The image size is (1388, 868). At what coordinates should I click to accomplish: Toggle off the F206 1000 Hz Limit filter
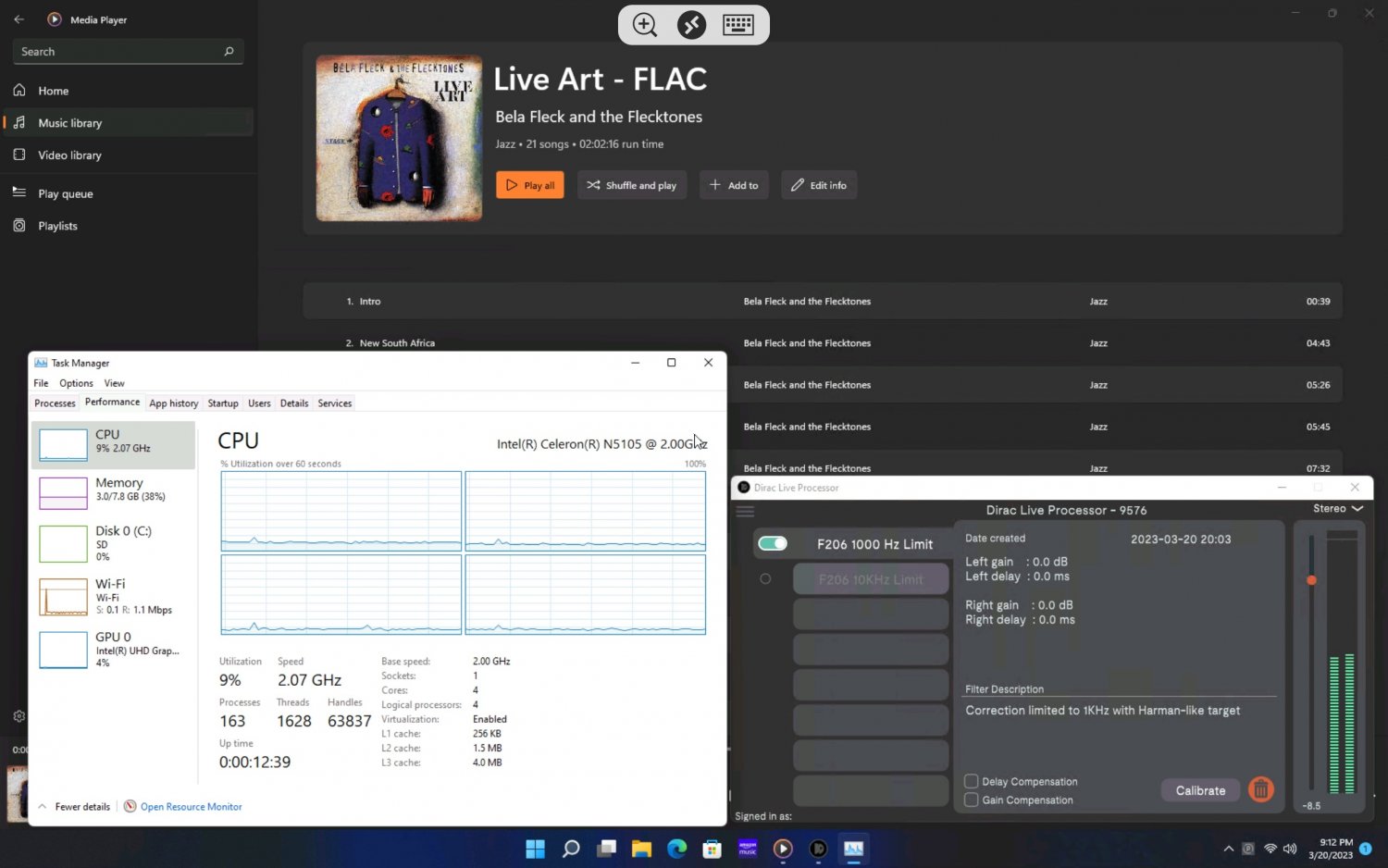coord(773,544)
